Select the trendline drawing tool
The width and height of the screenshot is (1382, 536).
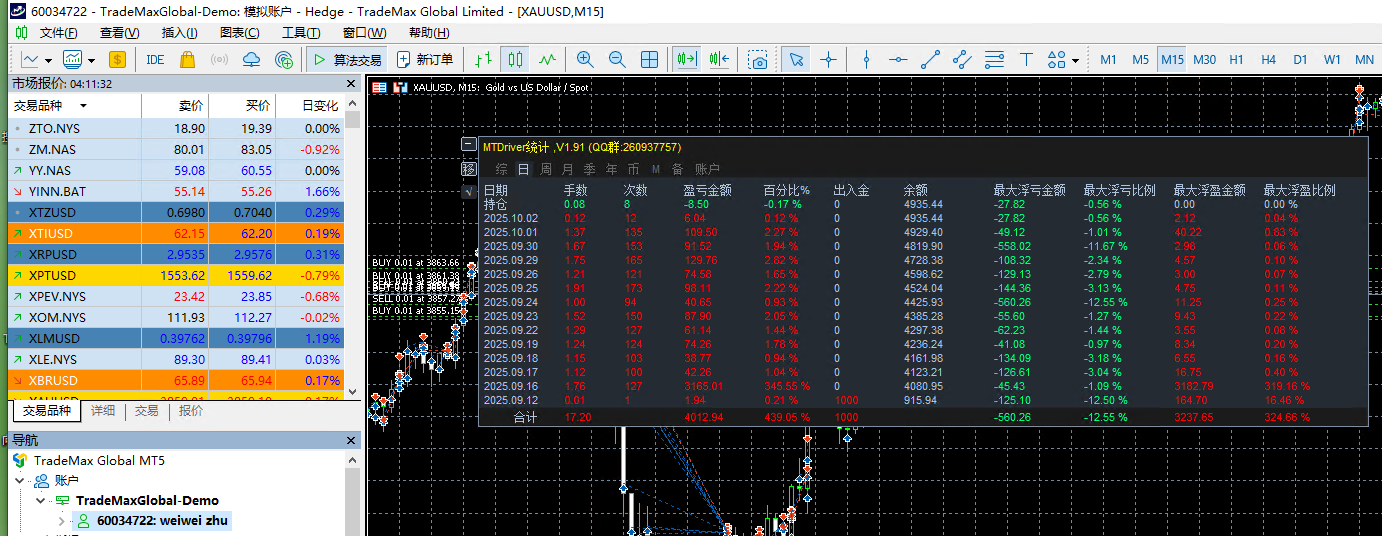930,60
